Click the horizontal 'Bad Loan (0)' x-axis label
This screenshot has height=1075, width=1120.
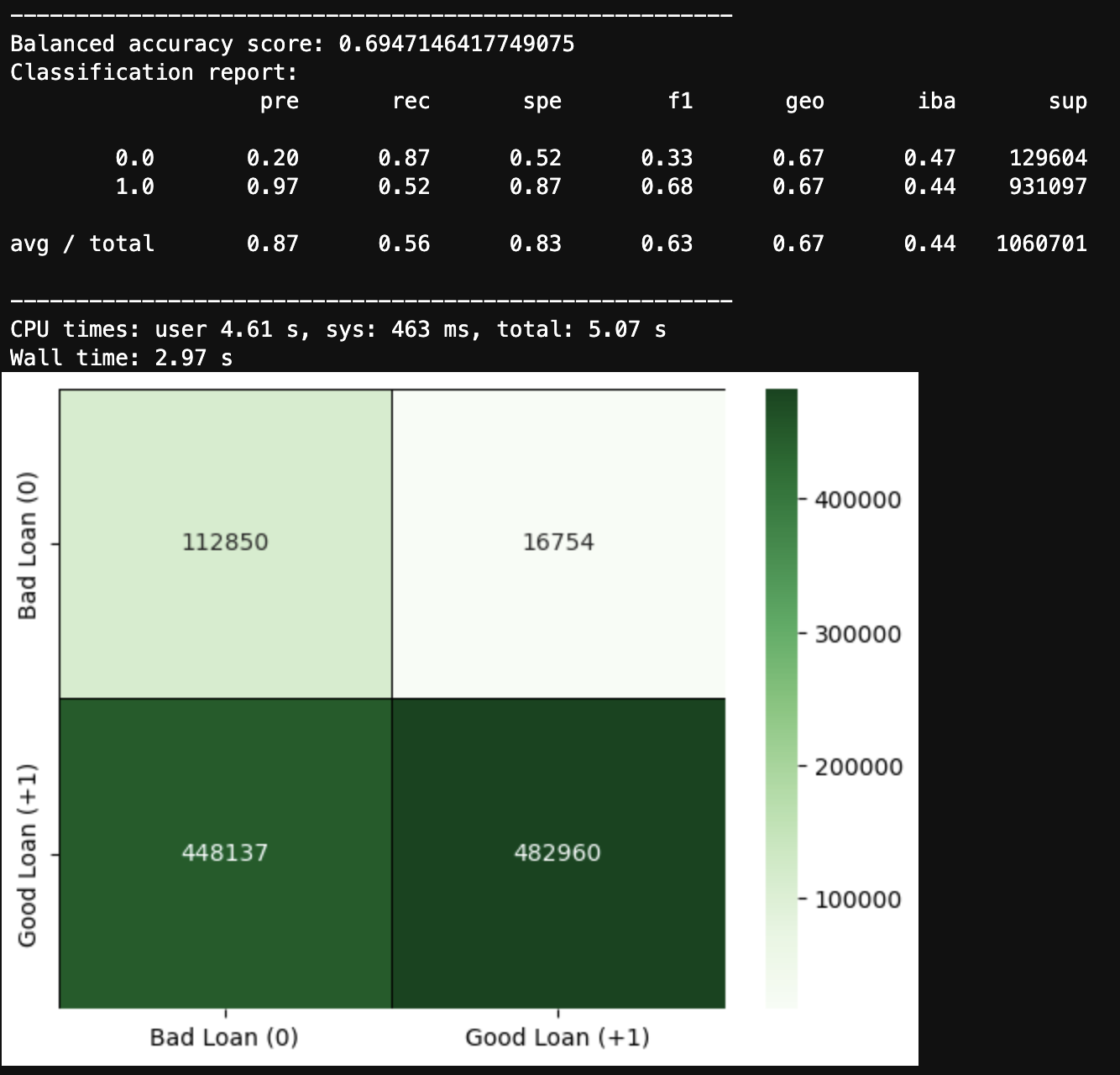[224, 1037]
